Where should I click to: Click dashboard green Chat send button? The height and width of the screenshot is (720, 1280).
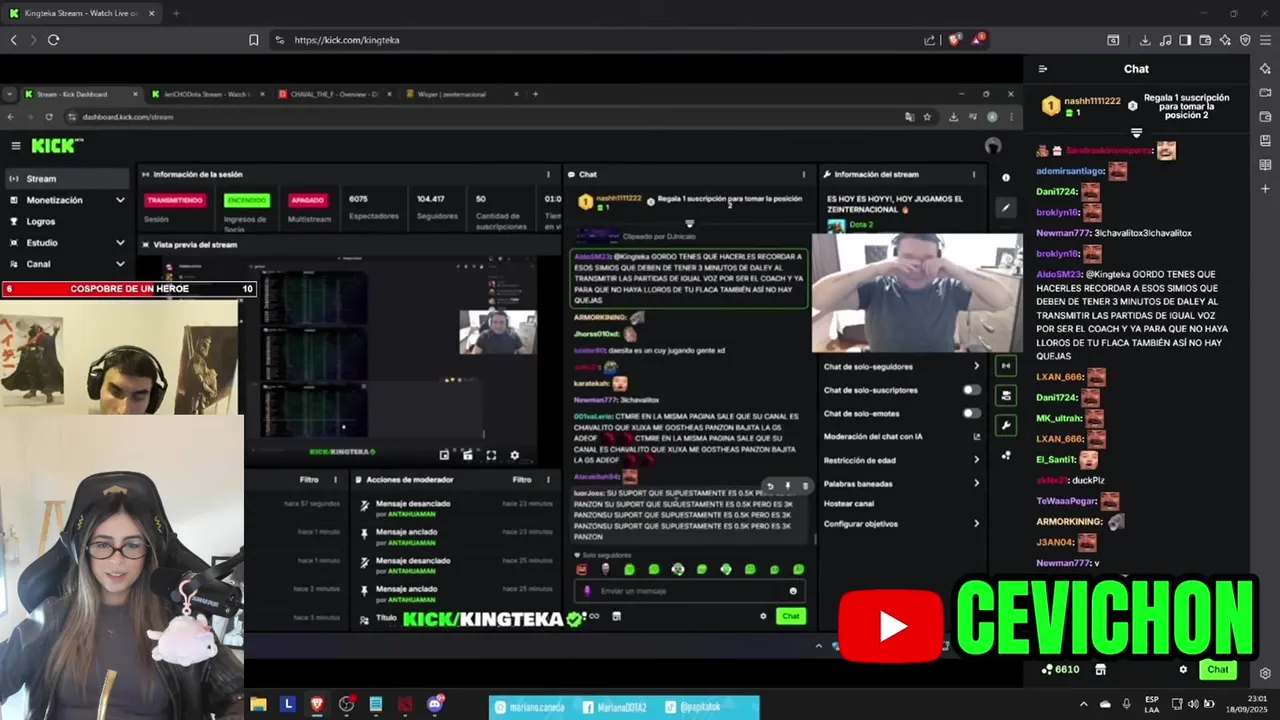790,616
